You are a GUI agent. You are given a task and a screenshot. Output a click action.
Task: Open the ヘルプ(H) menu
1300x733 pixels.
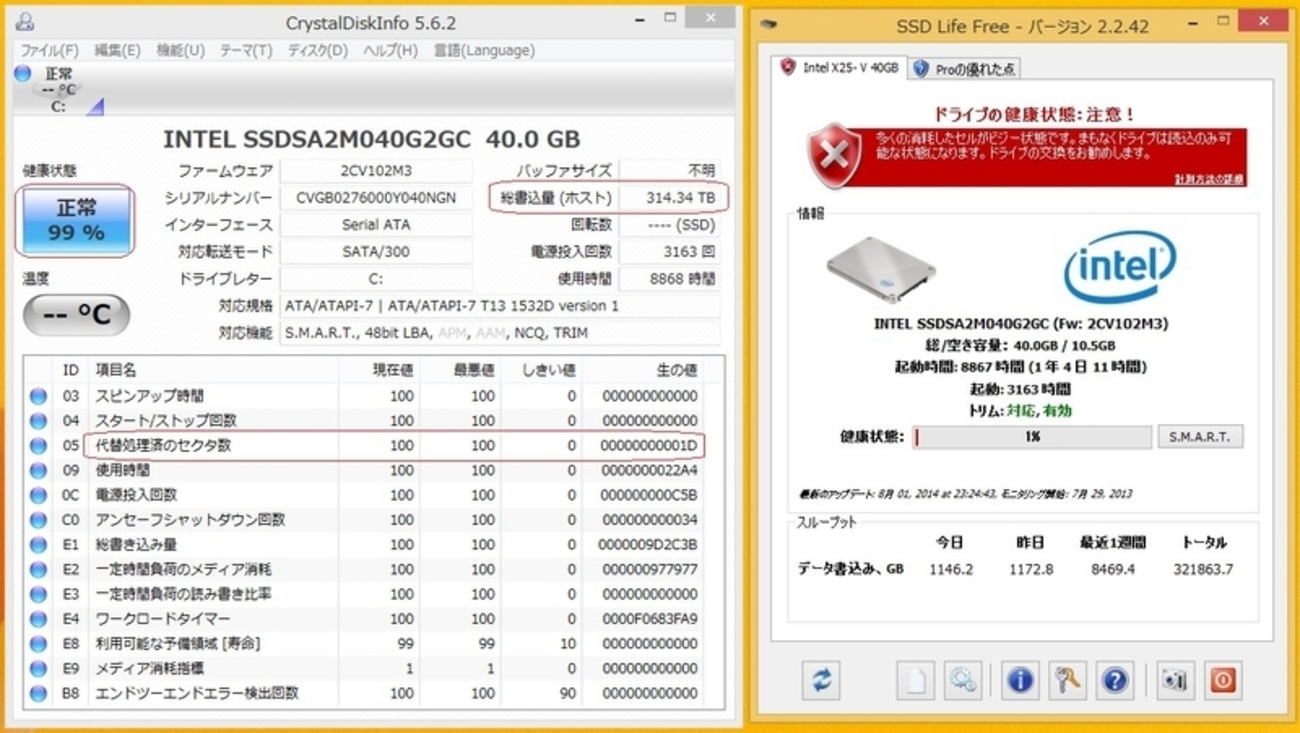click(x=391, y=50)
